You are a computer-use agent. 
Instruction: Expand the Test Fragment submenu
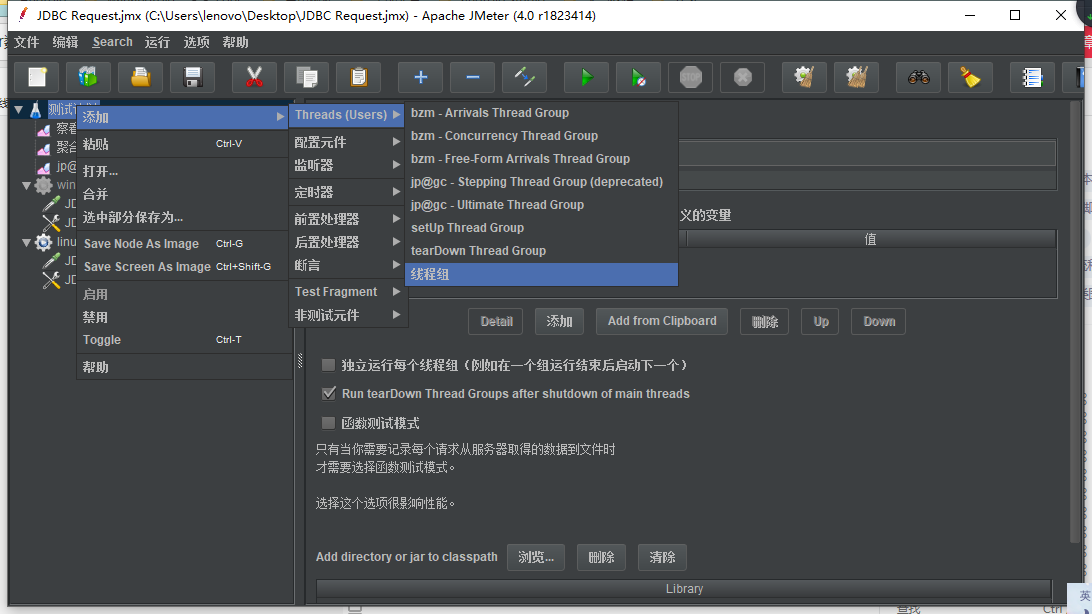(347, 292)
